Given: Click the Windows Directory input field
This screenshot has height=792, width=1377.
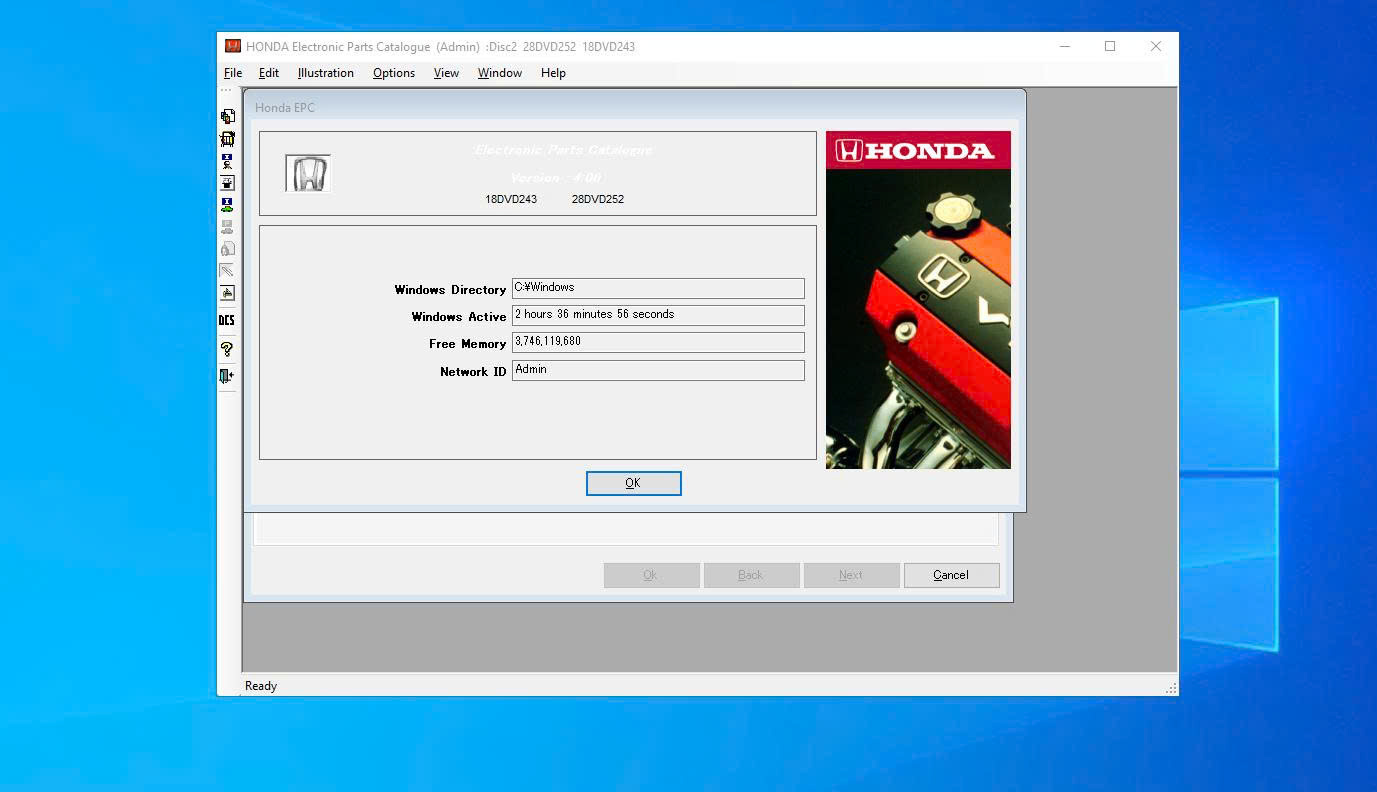Looking at the screenshot, I should (x=657, y=288).
